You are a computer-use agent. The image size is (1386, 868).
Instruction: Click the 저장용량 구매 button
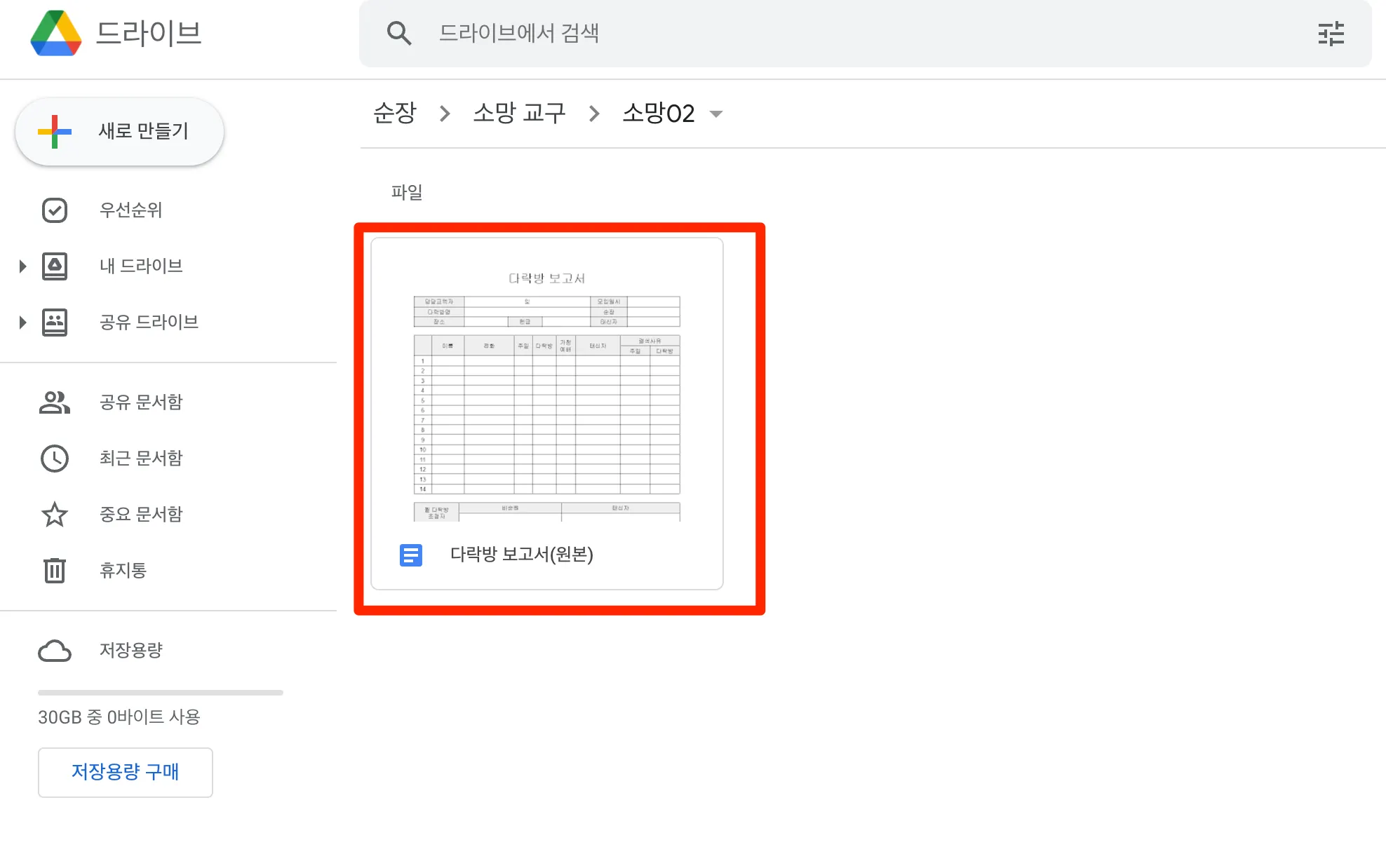[x=126, y=772]
